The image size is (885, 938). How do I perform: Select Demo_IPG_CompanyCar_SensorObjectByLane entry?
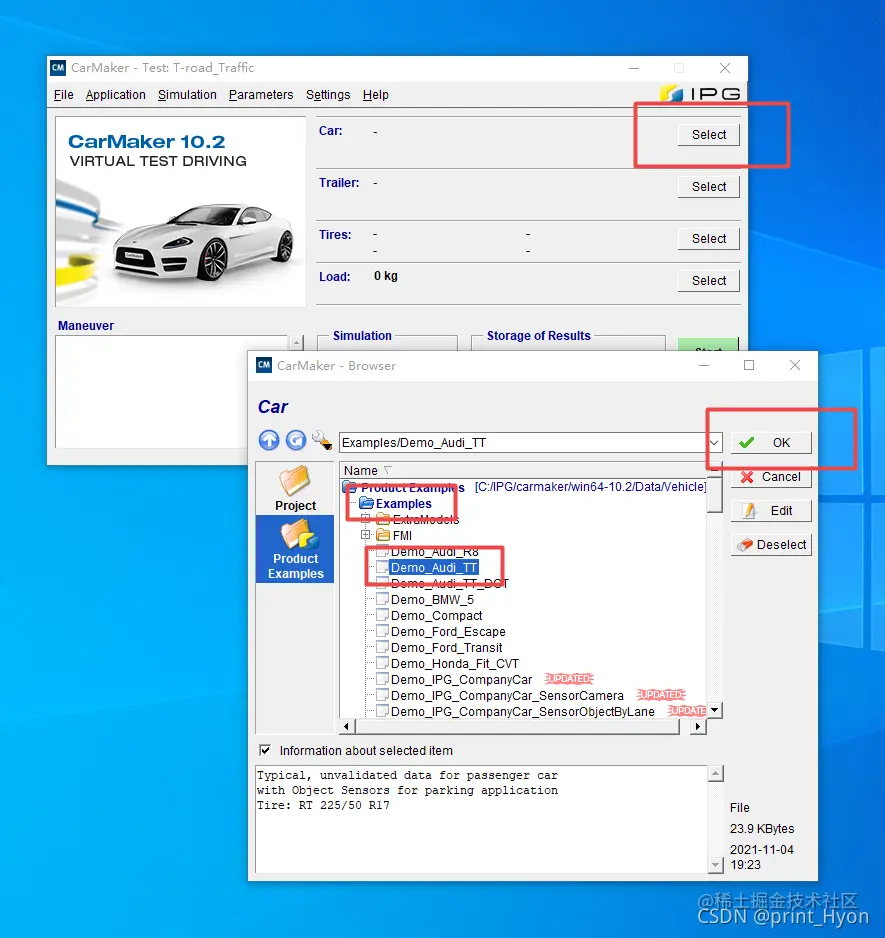pos(522,712)
